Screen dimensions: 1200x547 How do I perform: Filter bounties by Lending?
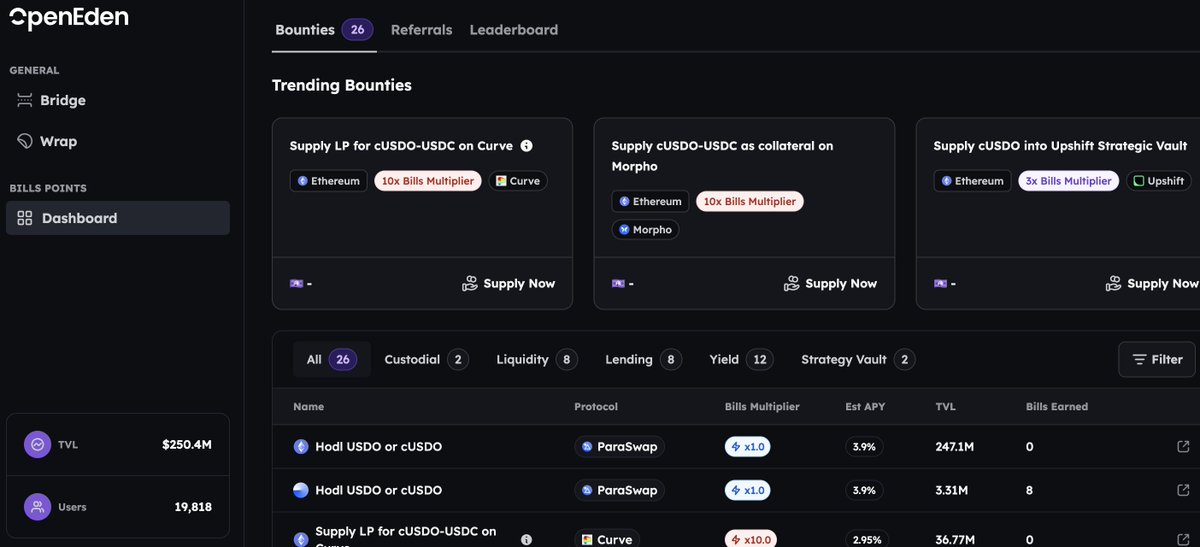click(x=644, y=360)
